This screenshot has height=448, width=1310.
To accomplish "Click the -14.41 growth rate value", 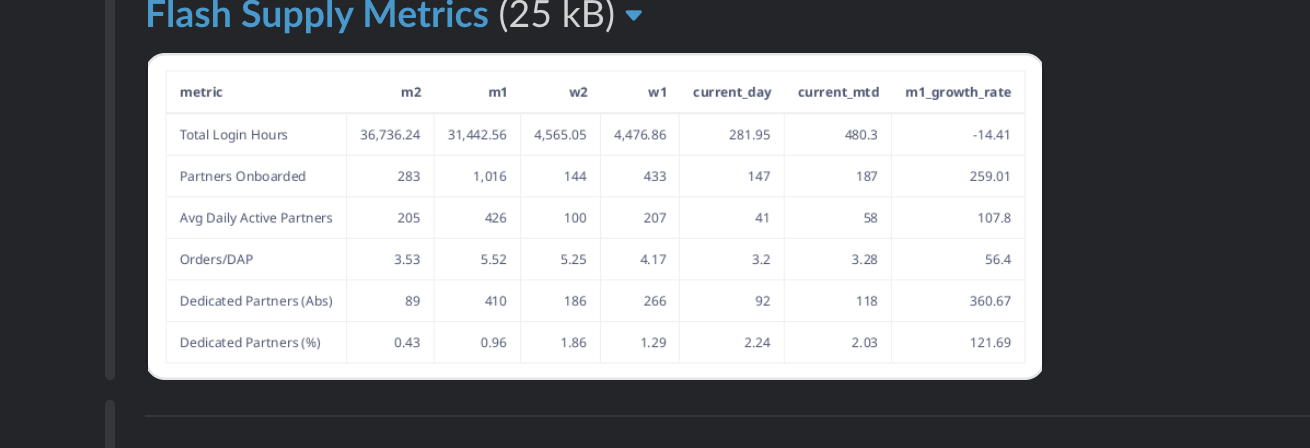I will [x=991, y=135].
